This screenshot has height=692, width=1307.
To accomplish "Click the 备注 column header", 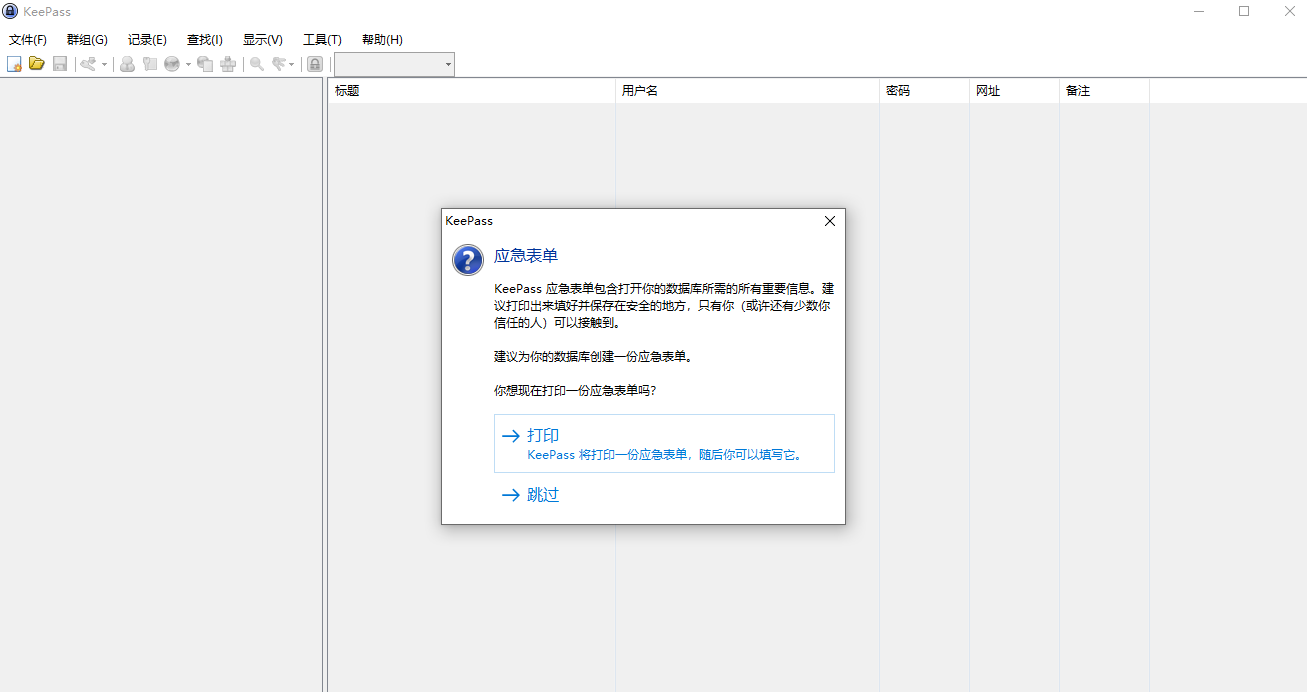I will click(x=1104, y=90).
